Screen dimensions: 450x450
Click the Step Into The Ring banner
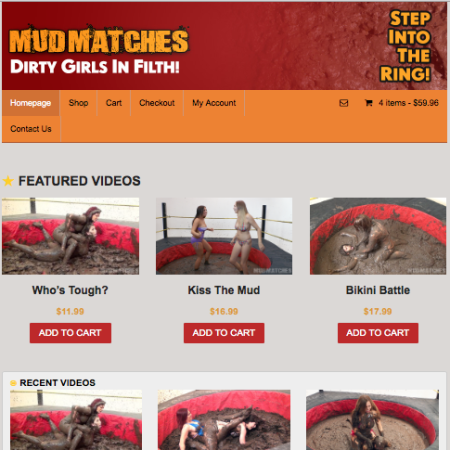click(406, 46)
